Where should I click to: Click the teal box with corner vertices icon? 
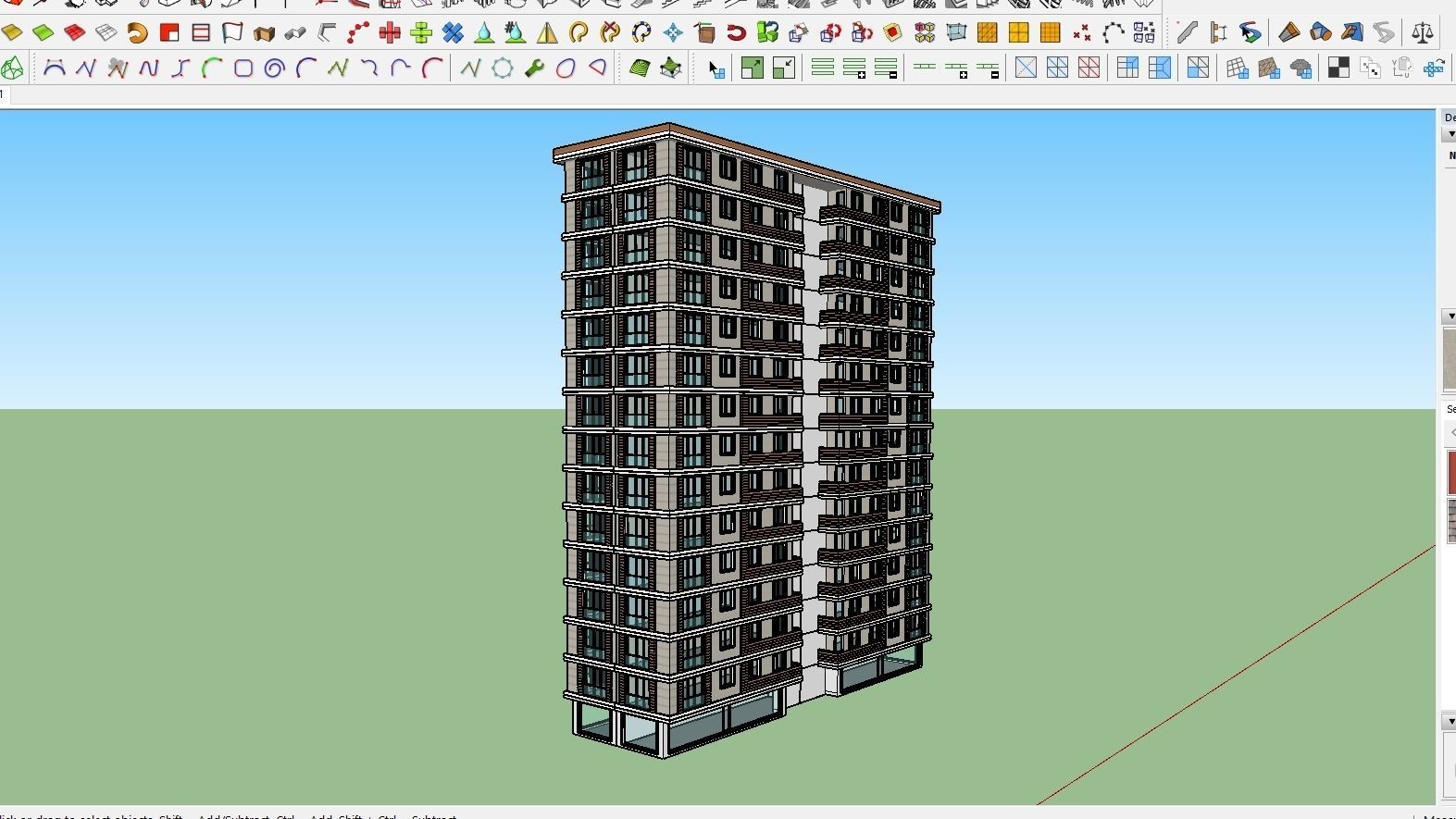956,33
